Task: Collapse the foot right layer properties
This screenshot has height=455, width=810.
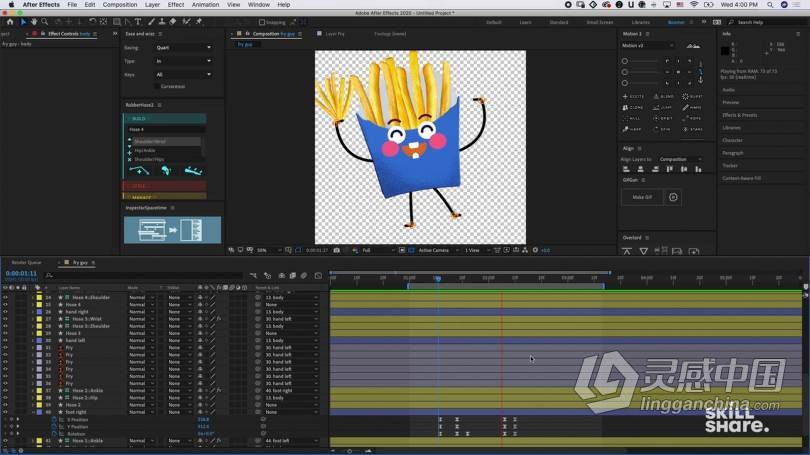Action: [x=33, y=412]
